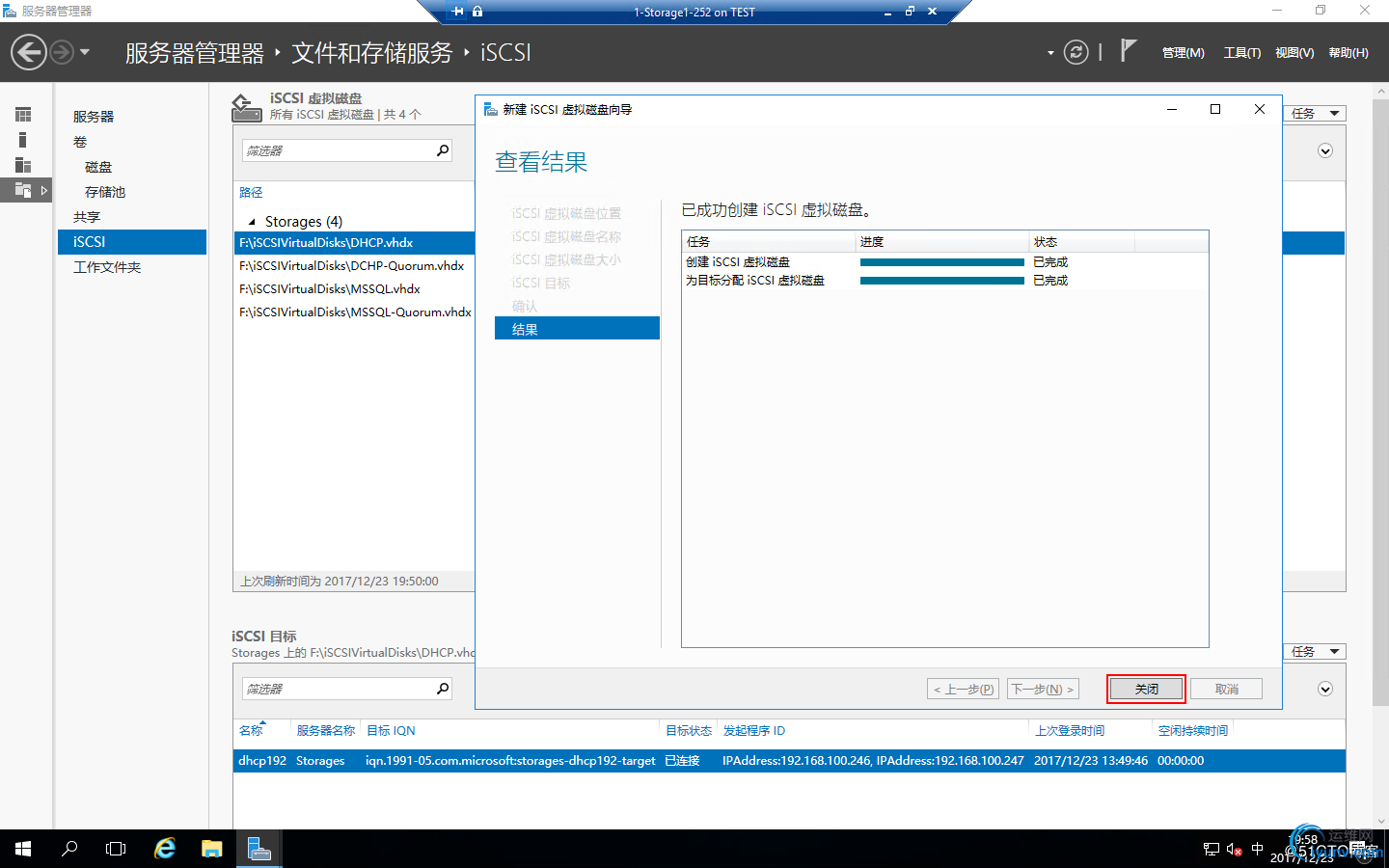Sort targets by 上次登录时间 column
1389x868 pixels.
pyautogui.click(x=1070, y=731)
